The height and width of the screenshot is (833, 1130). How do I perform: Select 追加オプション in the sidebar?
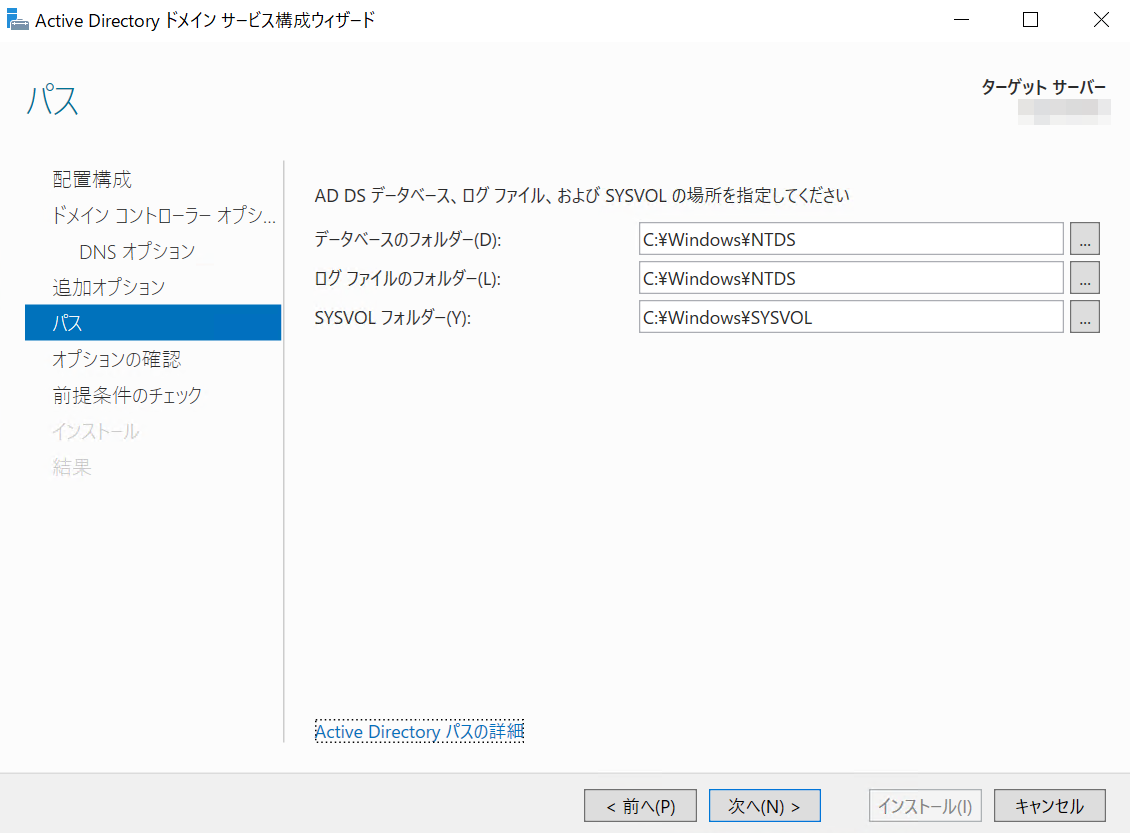click(108, 288)
